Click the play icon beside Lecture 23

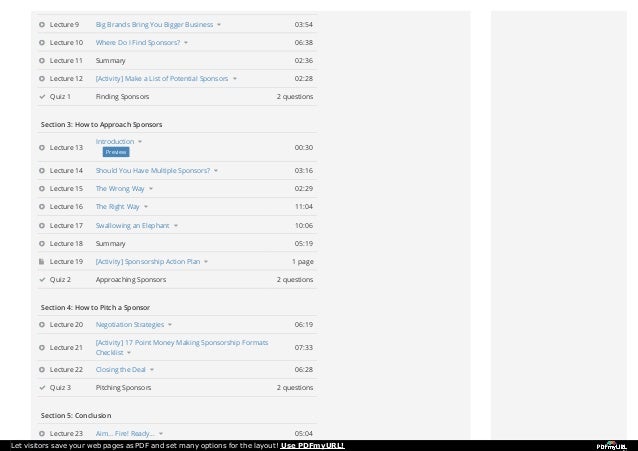(x=42, y=434)
